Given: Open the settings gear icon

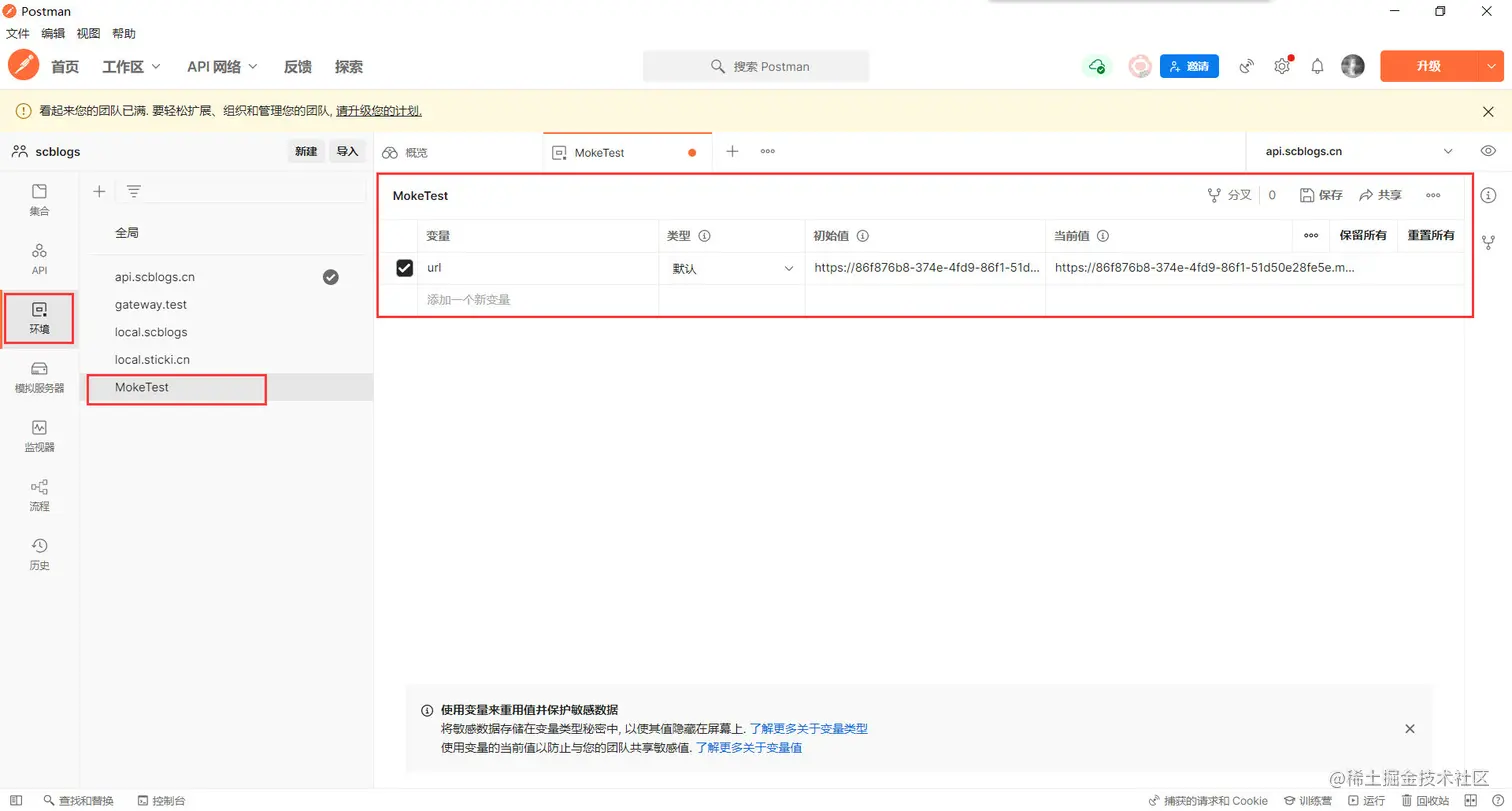Looking at the screenshot, I should click(1282, 66).
